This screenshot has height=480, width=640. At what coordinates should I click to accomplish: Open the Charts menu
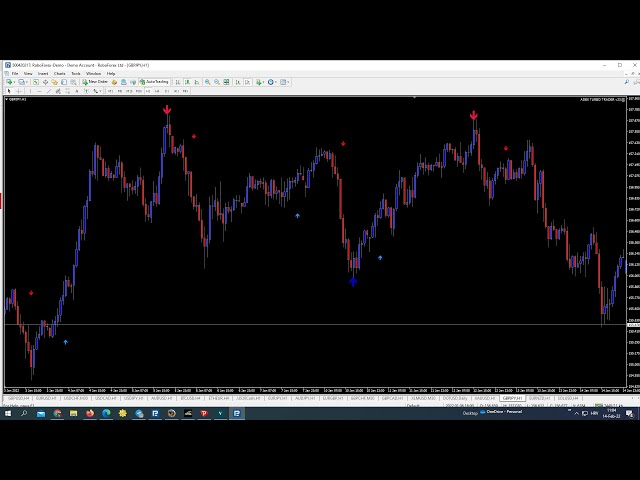[59, 73]
